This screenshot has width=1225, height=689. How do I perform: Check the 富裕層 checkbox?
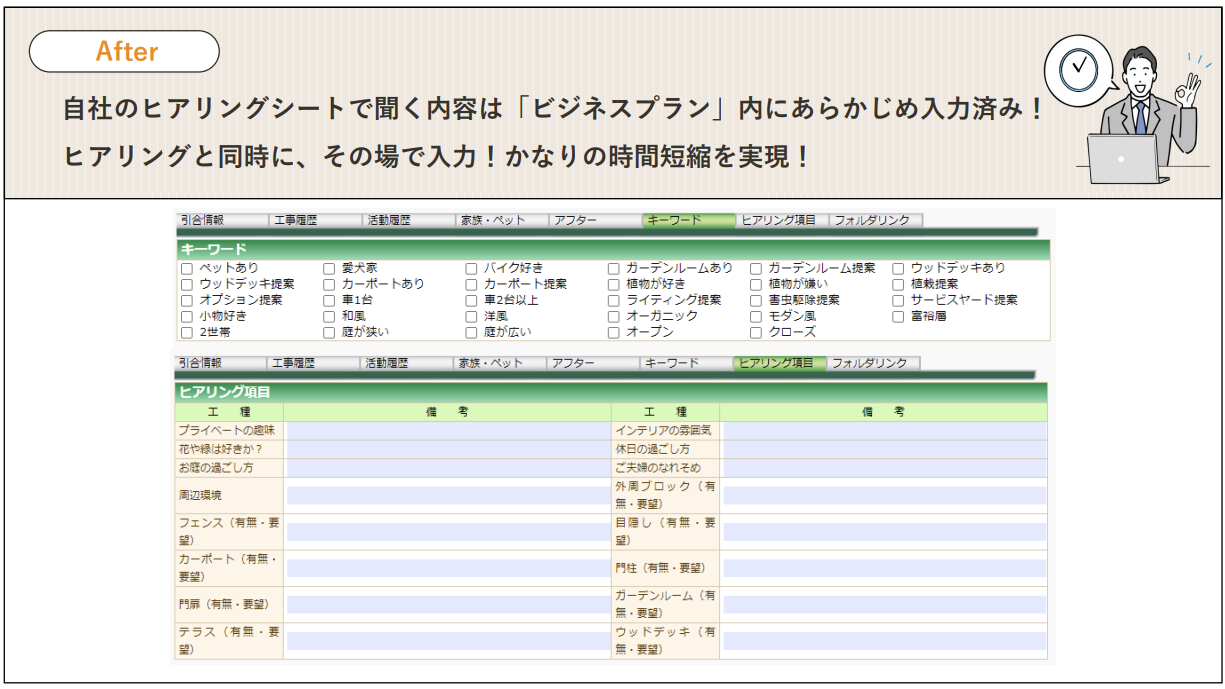(x=898, y=317)
